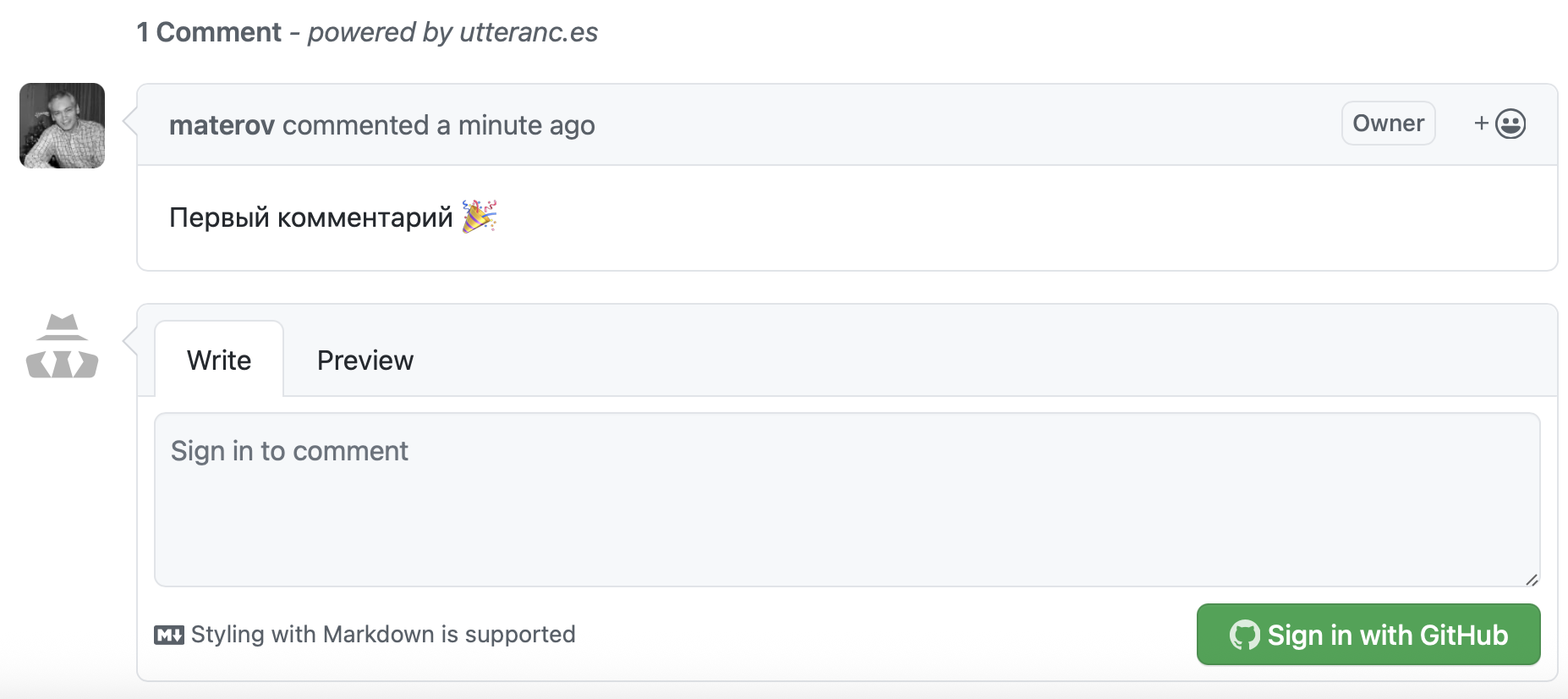This screenshot has width=1568, height=699.
Task: Click the anonymous user avatar icon
Action: [x=62, y=346]
